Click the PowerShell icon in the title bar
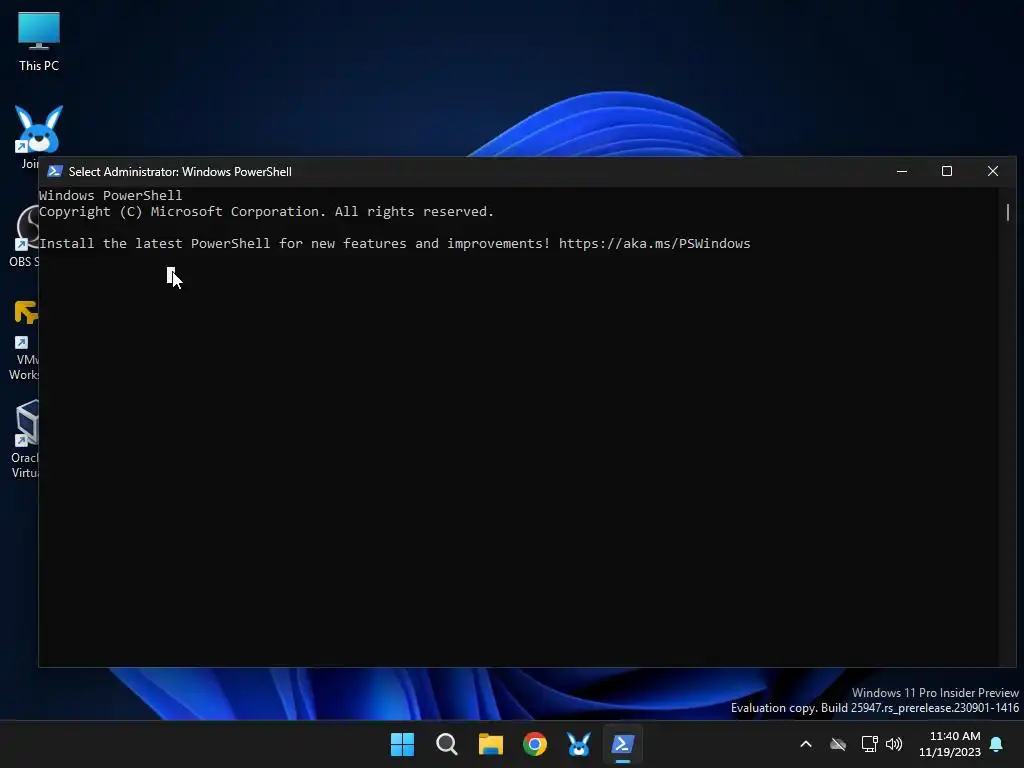Screen dimensions: 1024x768 [55, 171]
